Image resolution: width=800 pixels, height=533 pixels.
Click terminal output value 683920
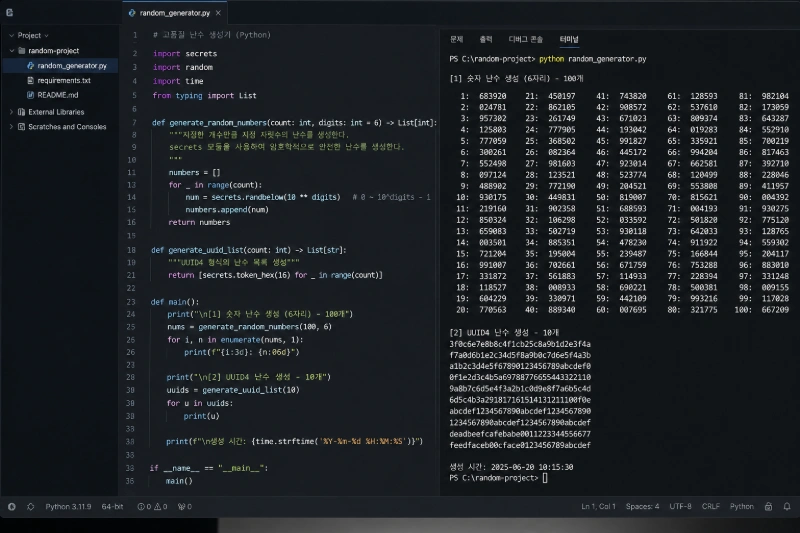pos(492,96)
